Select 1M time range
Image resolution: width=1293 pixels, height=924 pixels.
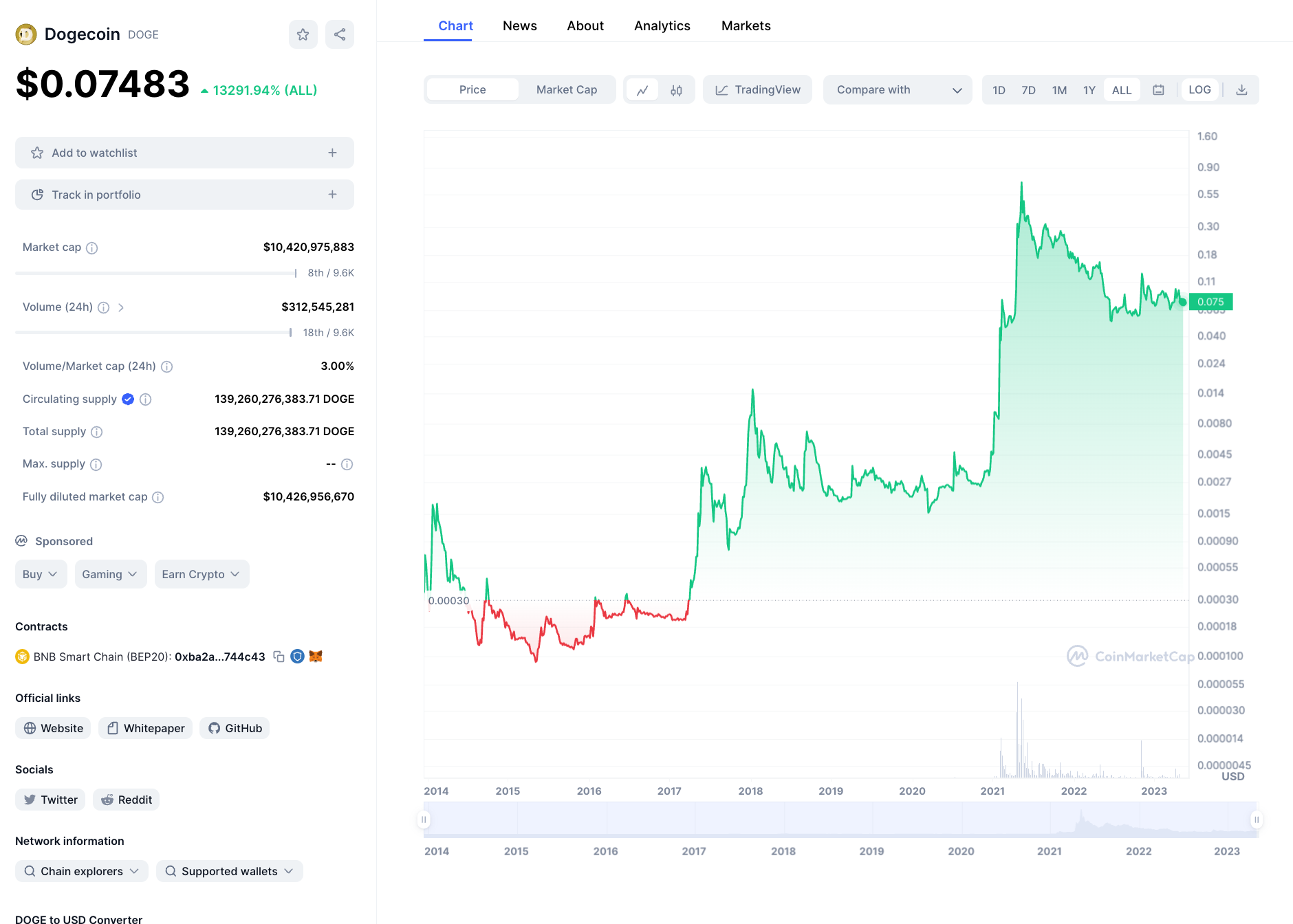tap(1059, 90)
